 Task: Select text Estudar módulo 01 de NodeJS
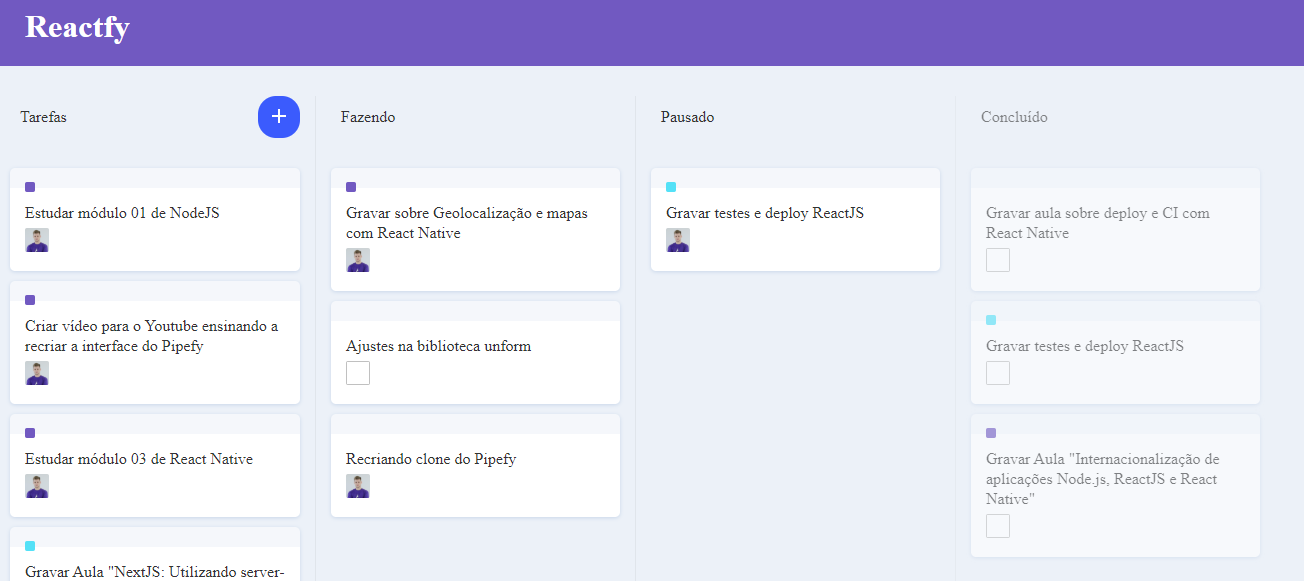point(122,213)
